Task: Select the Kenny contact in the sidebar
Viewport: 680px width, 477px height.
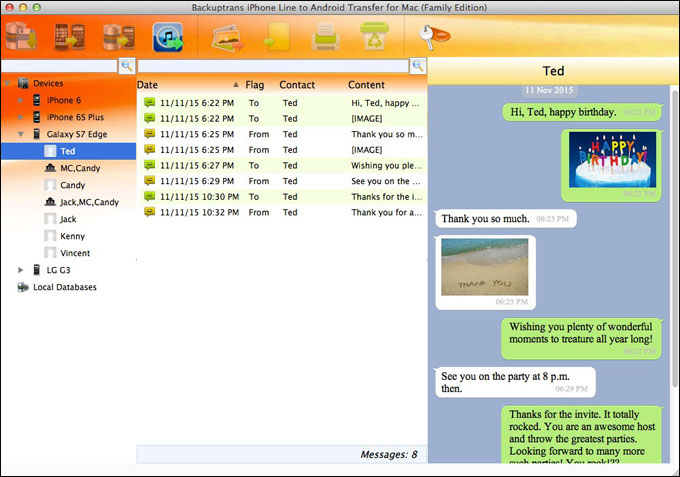Action: tap(72, 236)
